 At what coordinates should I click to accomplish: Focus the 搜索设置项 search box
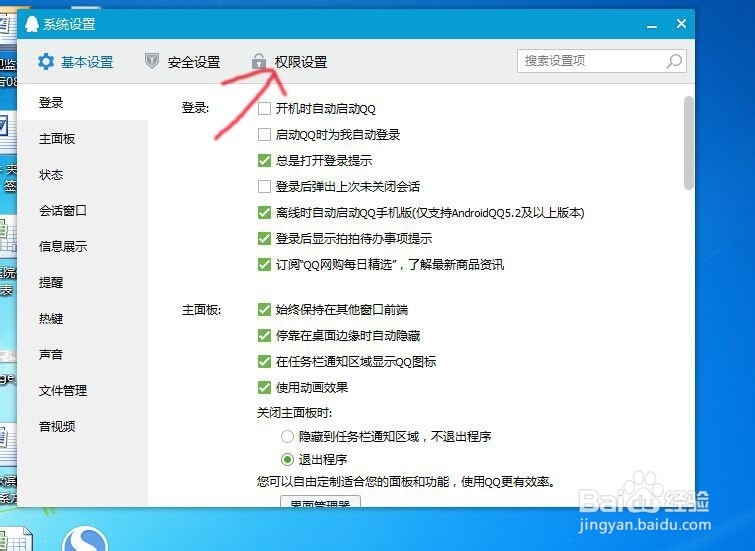click(x=601, y=61)
